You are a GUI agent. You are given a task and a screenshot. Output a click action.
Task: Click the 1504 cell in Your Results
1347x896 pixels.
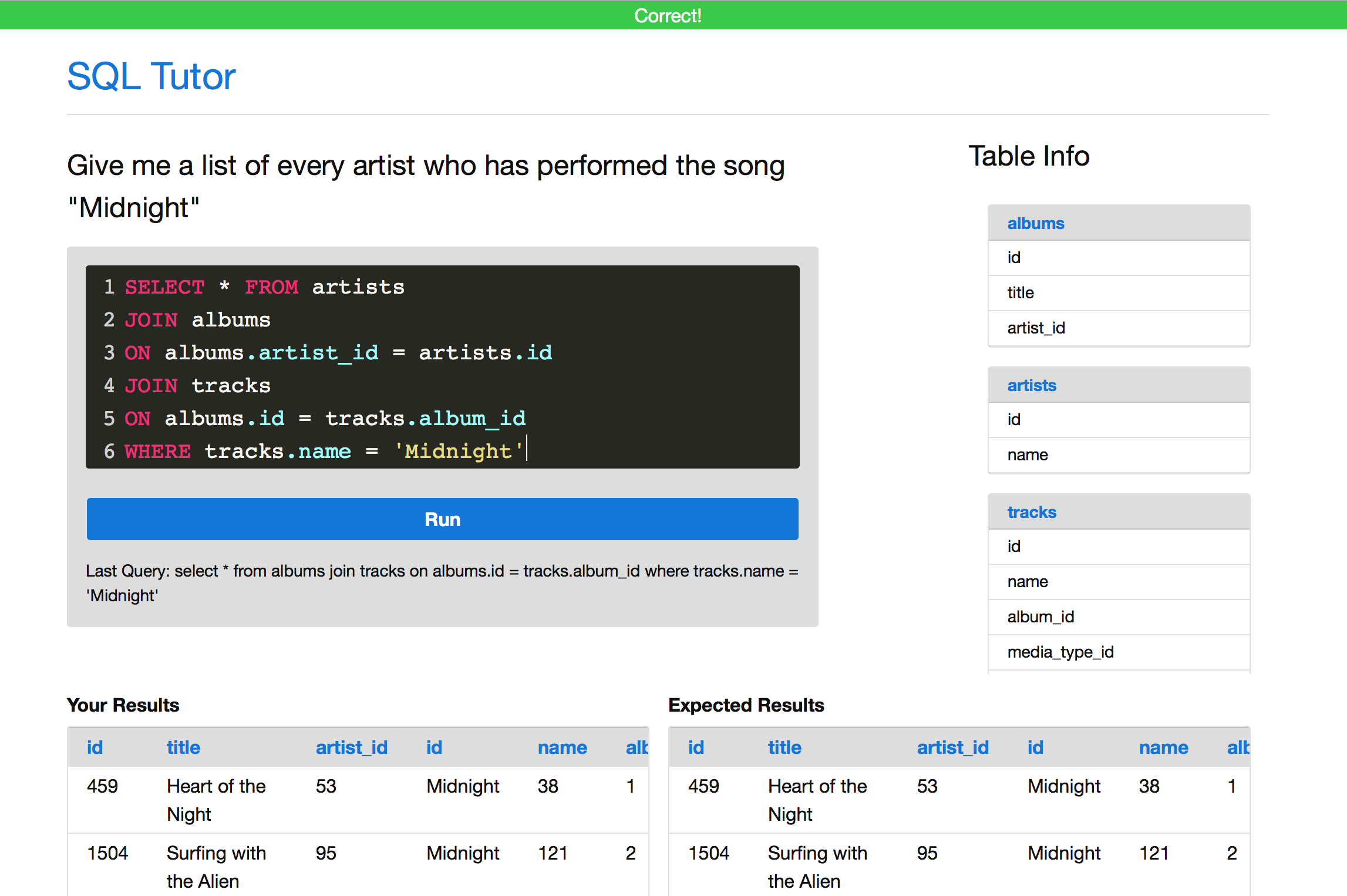(107, 853)
